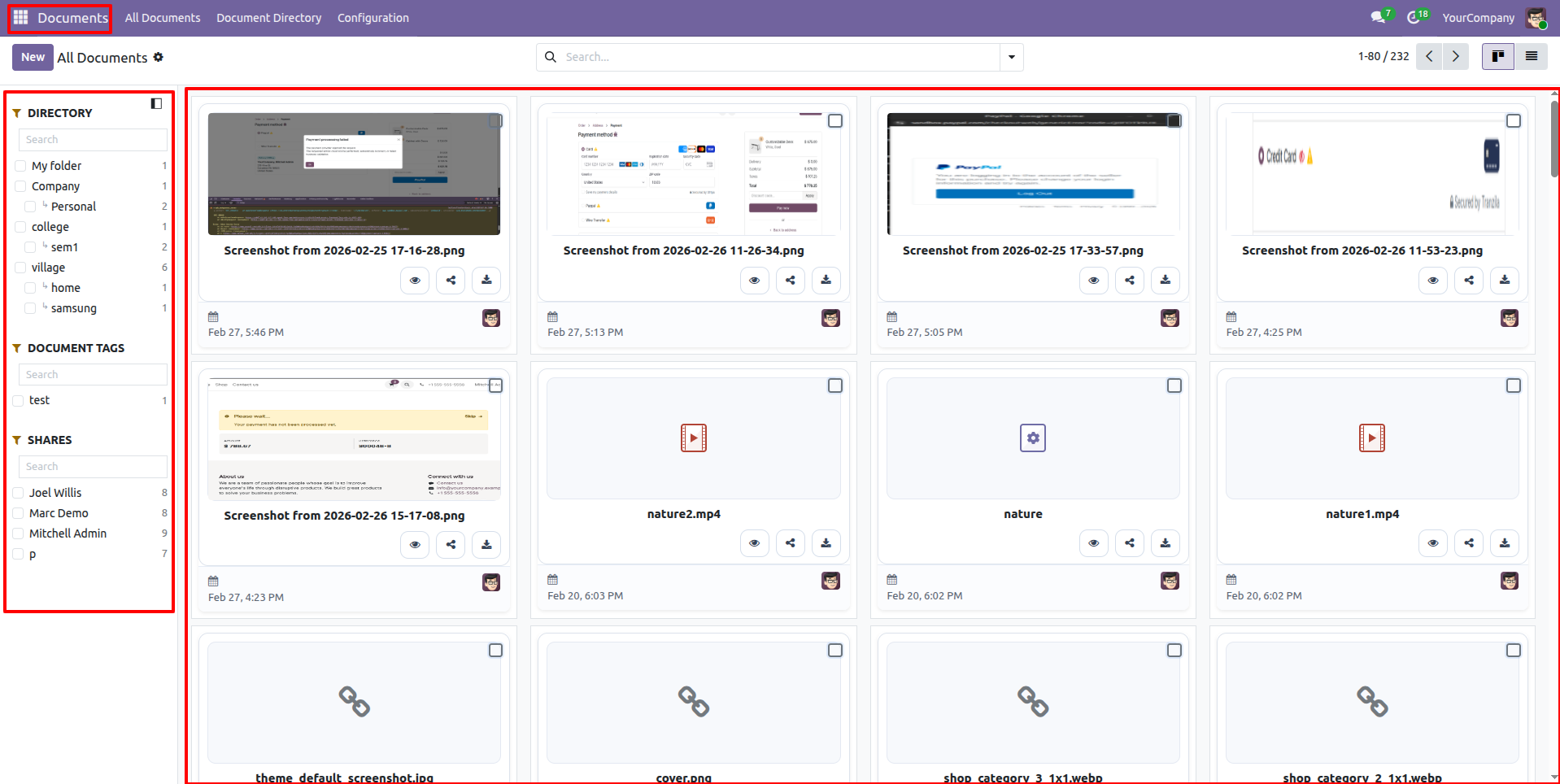This screenshot has width=1560, height=784.
Task: Focus the Document Tags search box
Action: (93, 375)
